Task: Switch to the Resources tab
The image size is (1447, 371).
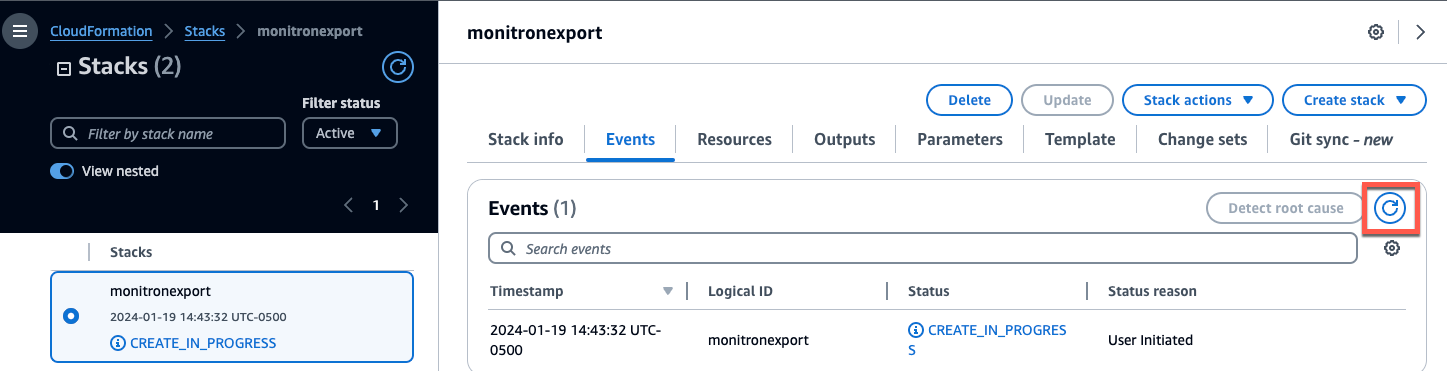Action: point(734,139)
